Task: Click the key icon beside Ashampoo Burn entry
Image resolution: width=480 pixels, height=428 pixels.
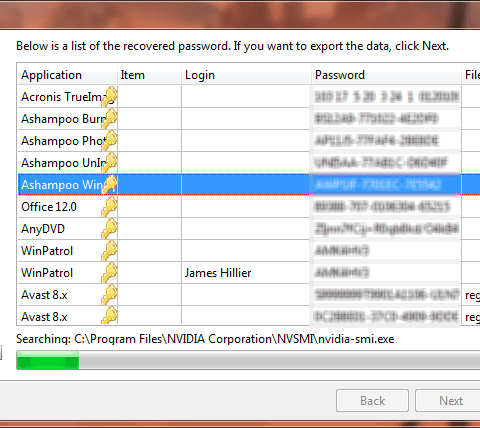Action: [109, 118]
